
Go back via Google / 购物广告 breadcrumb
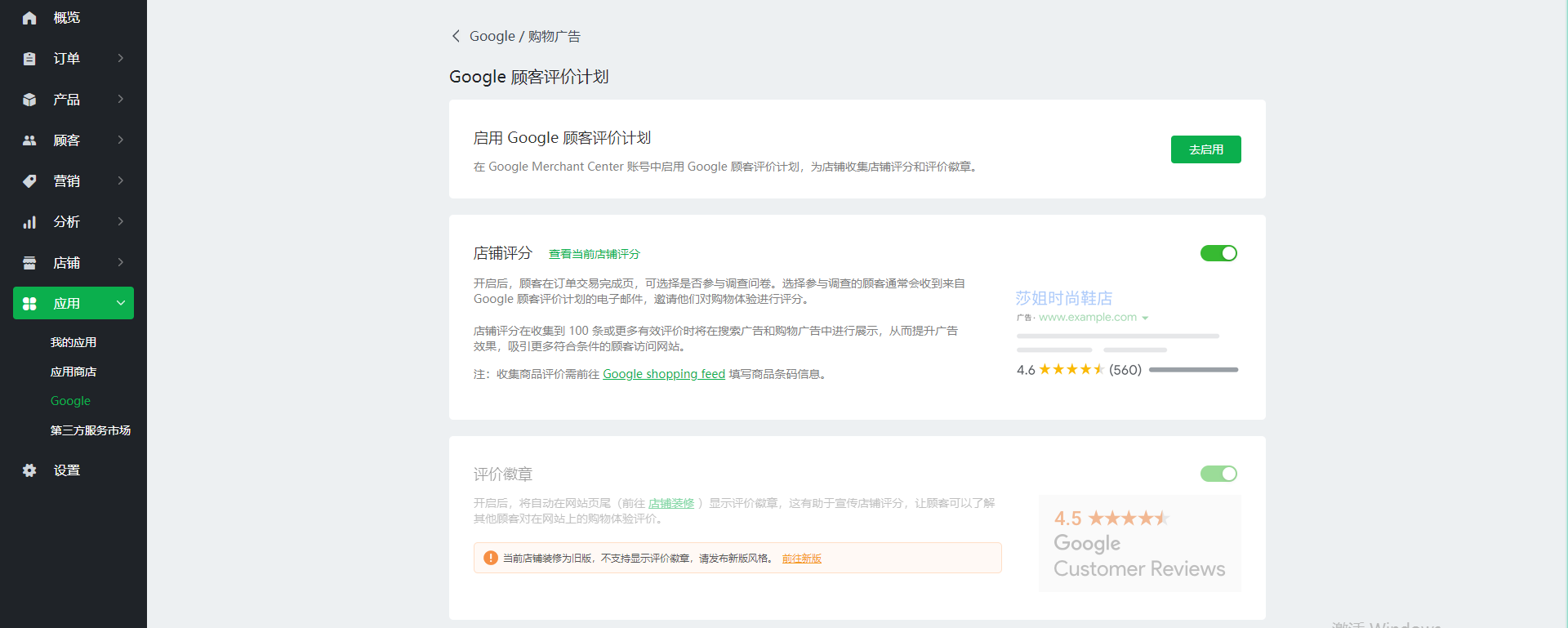[525, 36]
